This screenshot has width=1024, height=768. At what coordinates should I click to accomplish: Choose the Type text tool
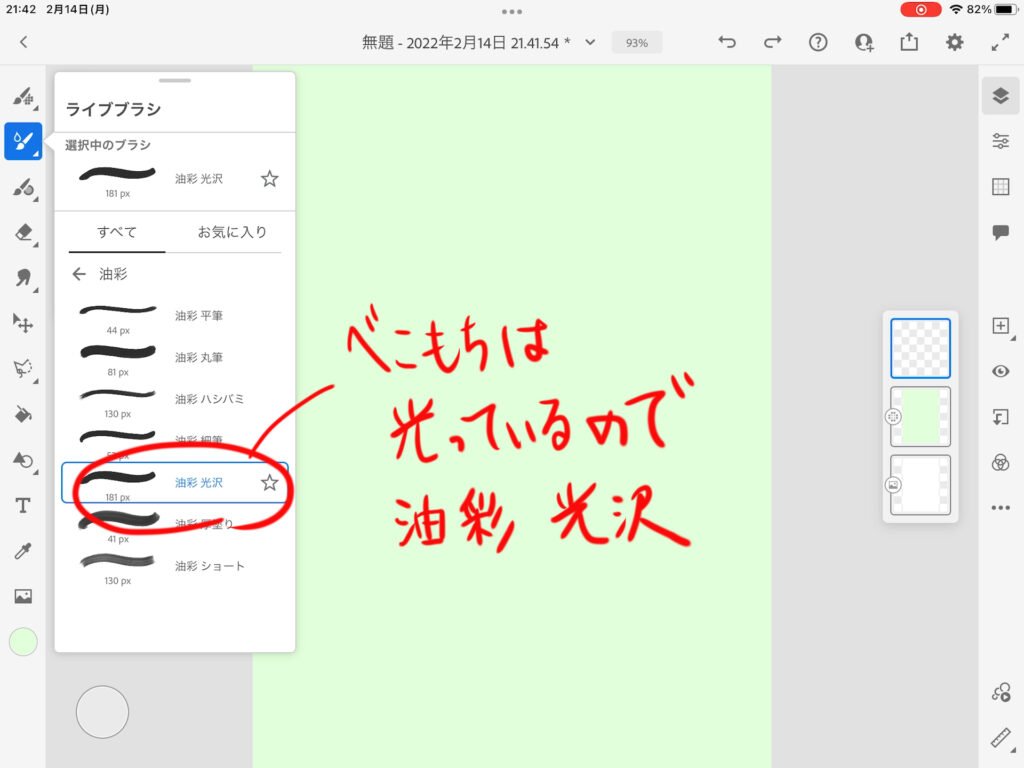23,505
